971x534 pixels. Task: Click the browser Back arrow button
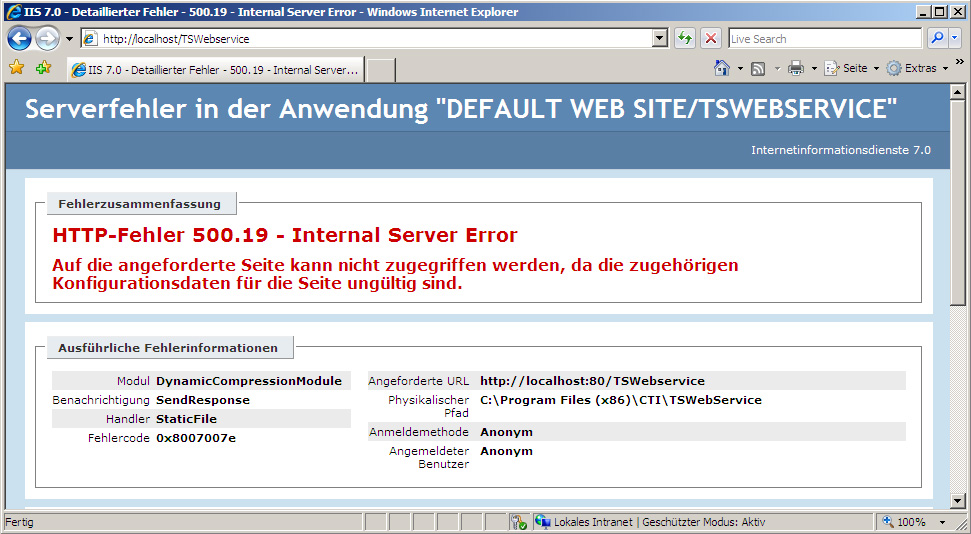click(19, 39)
